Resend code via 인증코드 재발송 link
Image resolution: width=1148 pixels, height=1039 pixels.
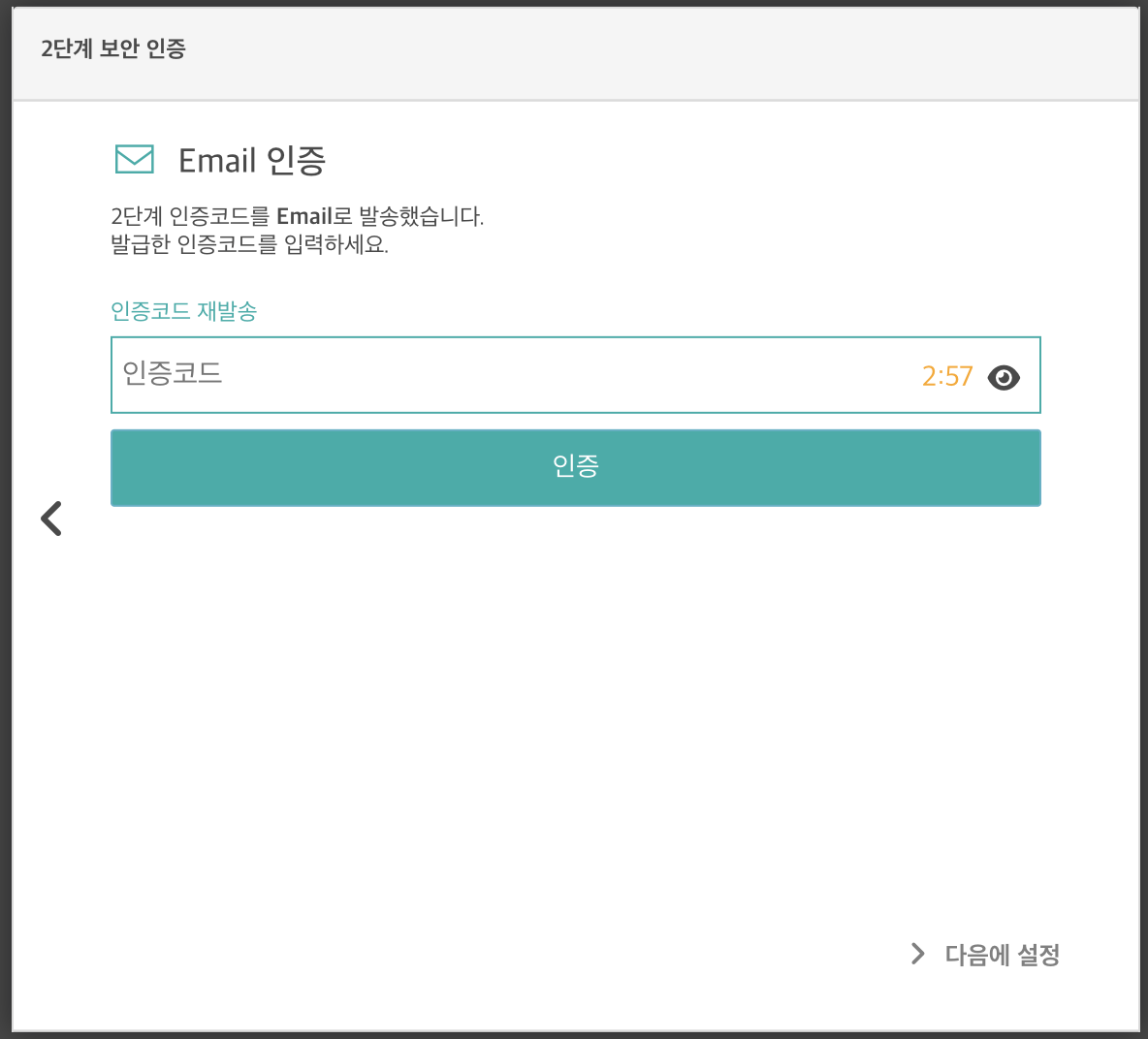click(x=184, y=311)
